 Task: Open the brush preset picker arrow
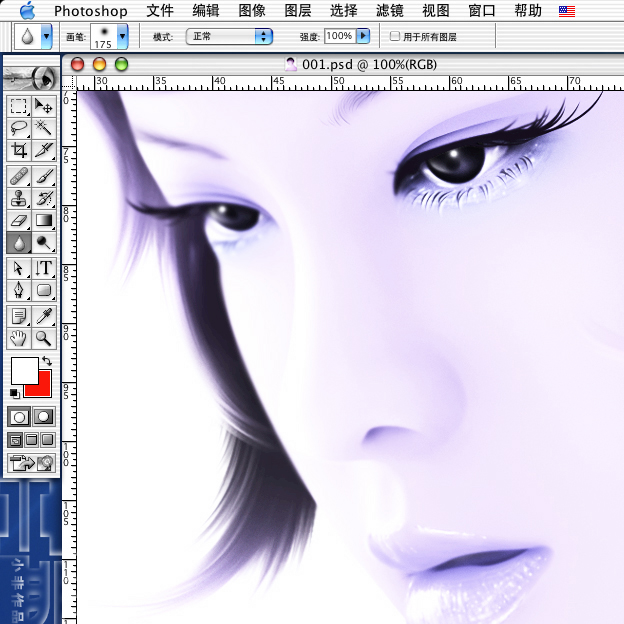(x=123, y=36)
